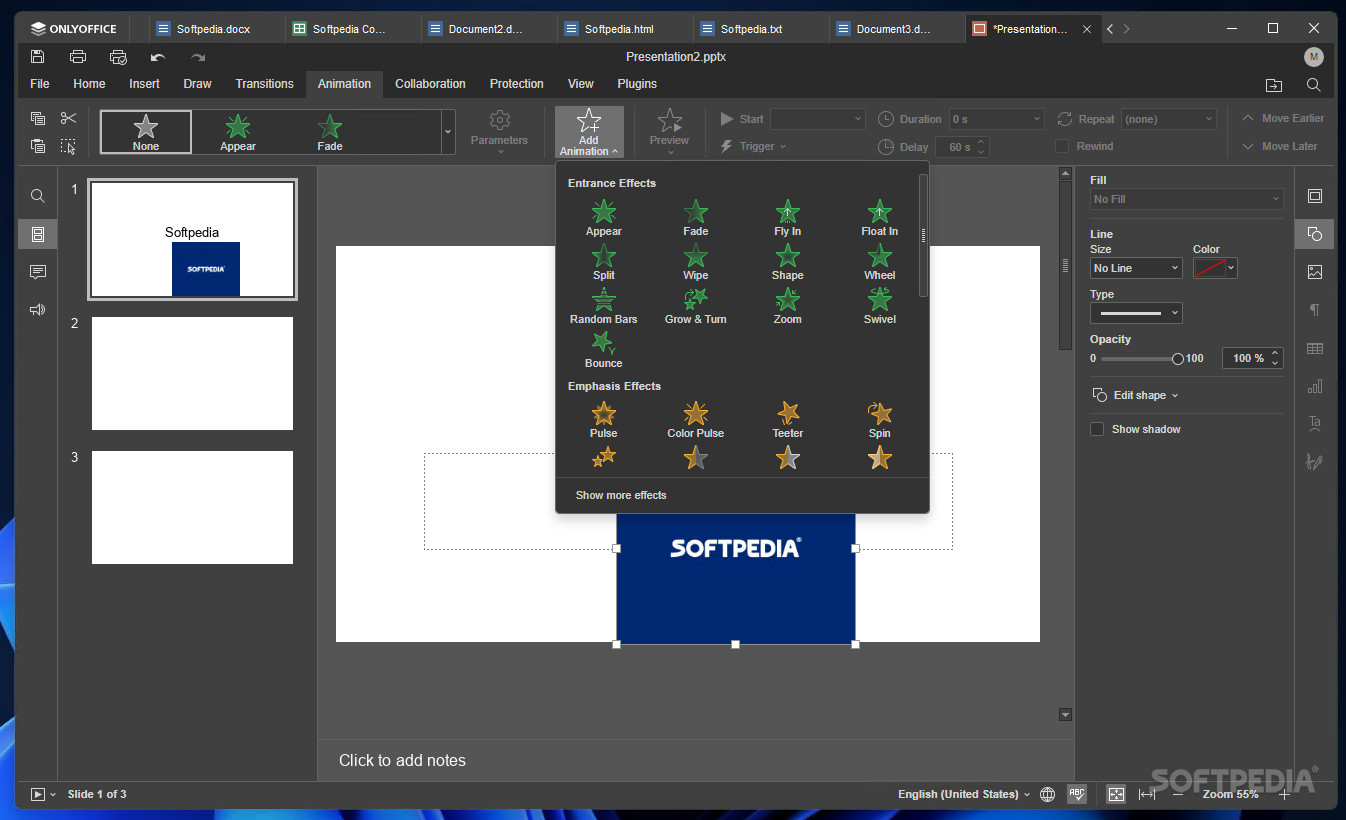The image size is (1346, 820).
Task: Open Slide settings in right sidebar
Action: click(1315, 196)
